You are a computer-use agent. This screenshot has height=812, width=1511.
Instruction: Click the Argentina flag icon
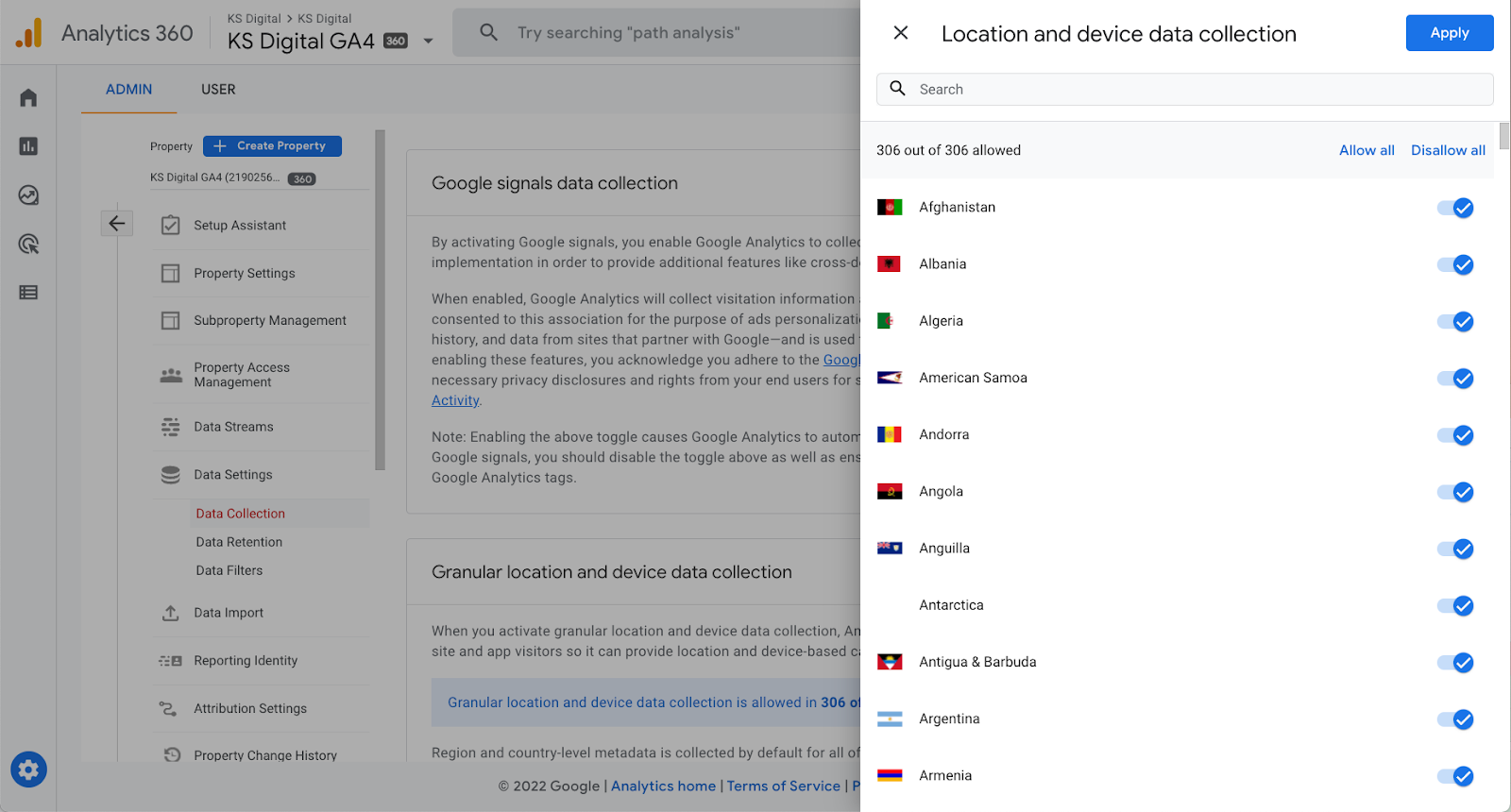tap(890, 719)
